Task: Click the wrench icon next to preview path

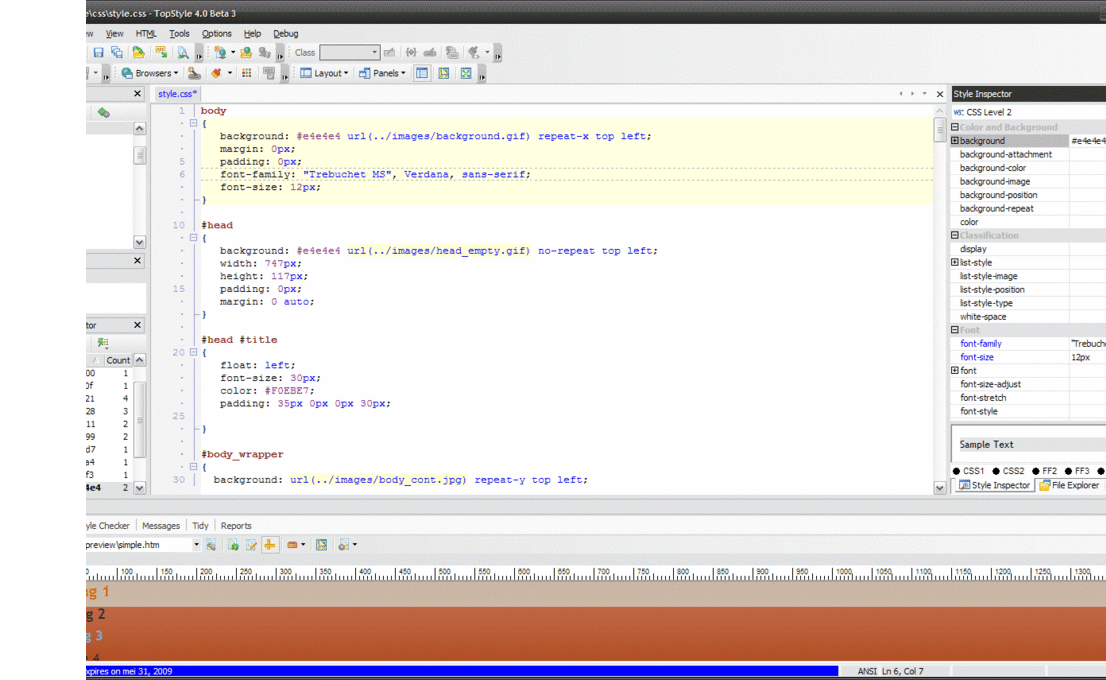Action: 211,545
